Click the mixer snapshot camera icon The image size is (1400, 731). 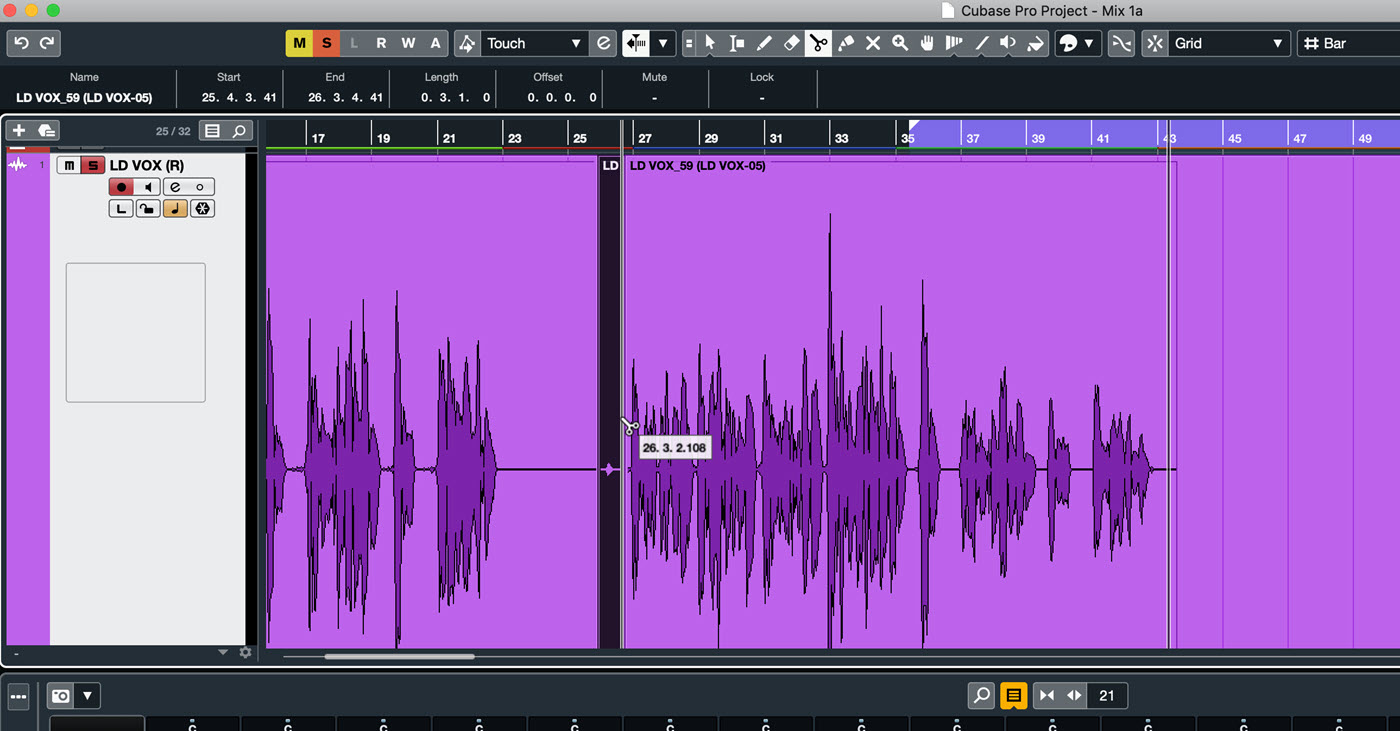coord(61,696)
